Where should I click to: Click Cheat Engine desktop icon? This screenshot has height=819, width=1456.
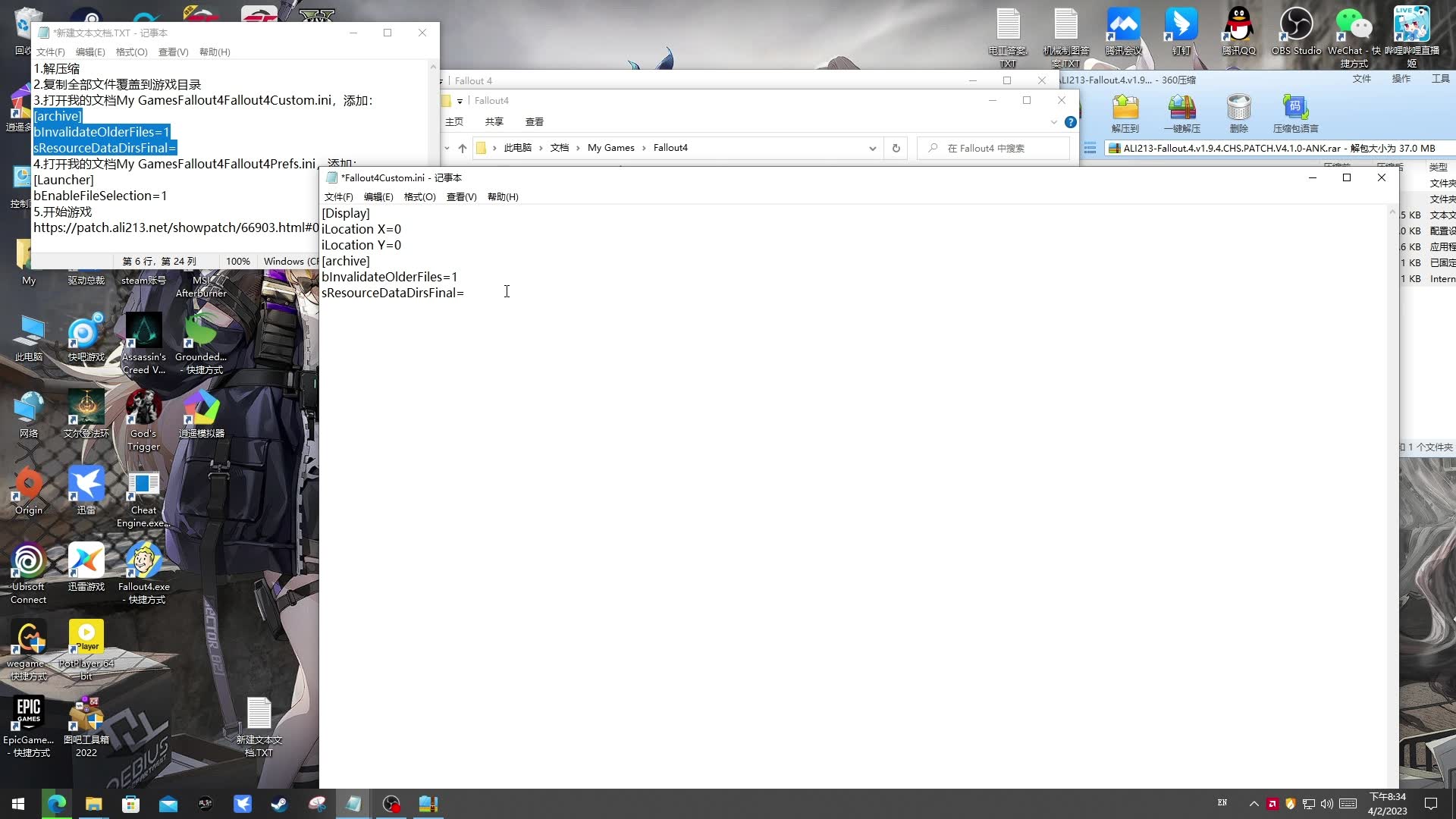[143, 498]
